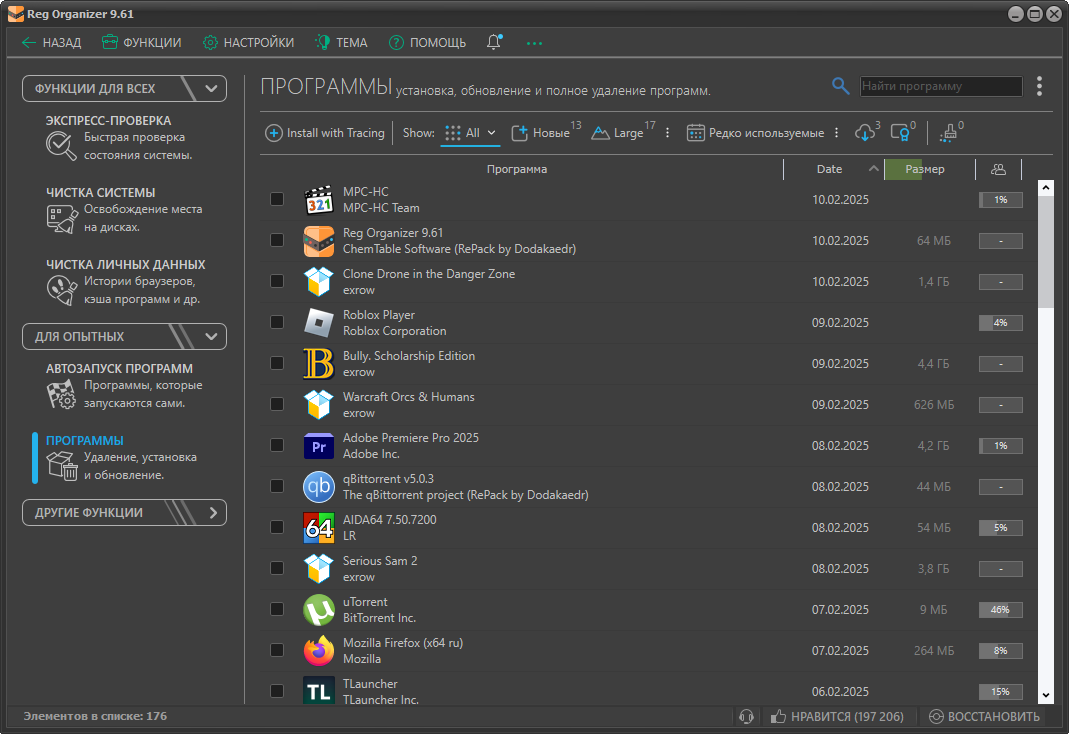Click the Serious Sam 2 box icon

(x=318, y=568)
